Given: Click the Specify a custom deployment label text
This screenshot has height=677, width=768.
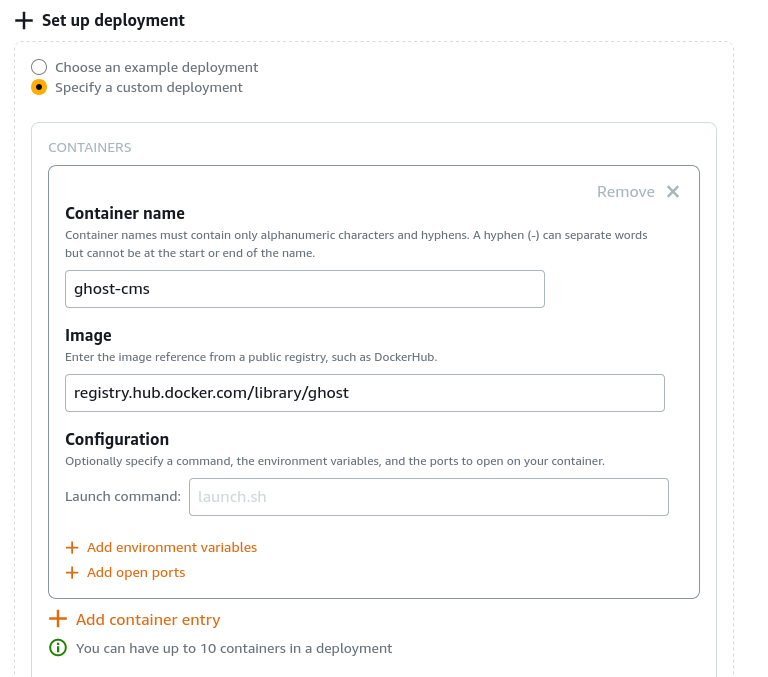Looking at the screenshot, I should pyautogui.click(x=148, y=87).
